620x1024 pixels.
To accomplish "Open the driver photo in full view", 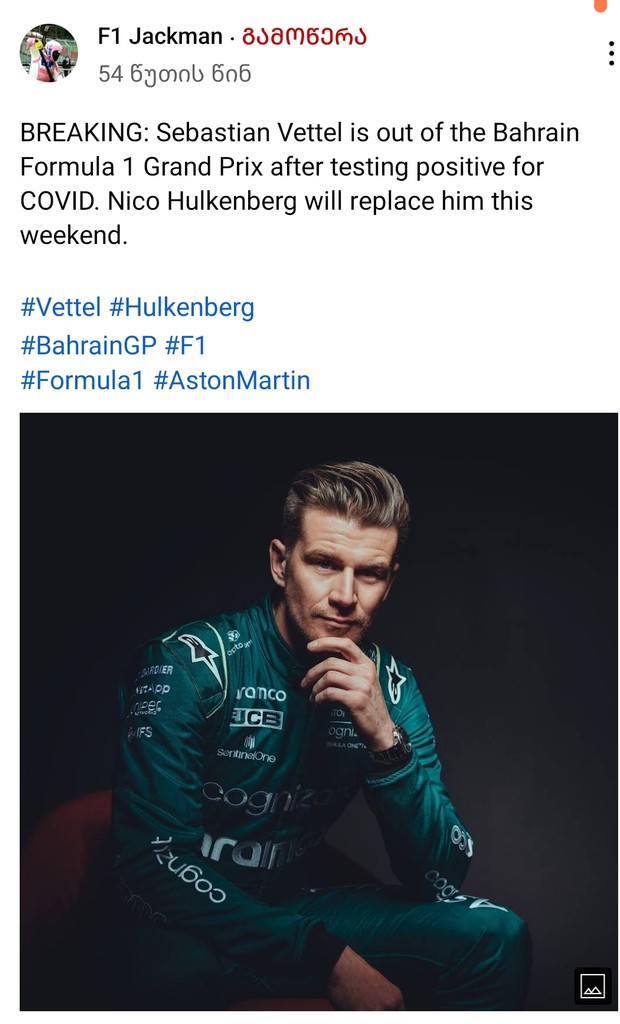I will (318, 710).
